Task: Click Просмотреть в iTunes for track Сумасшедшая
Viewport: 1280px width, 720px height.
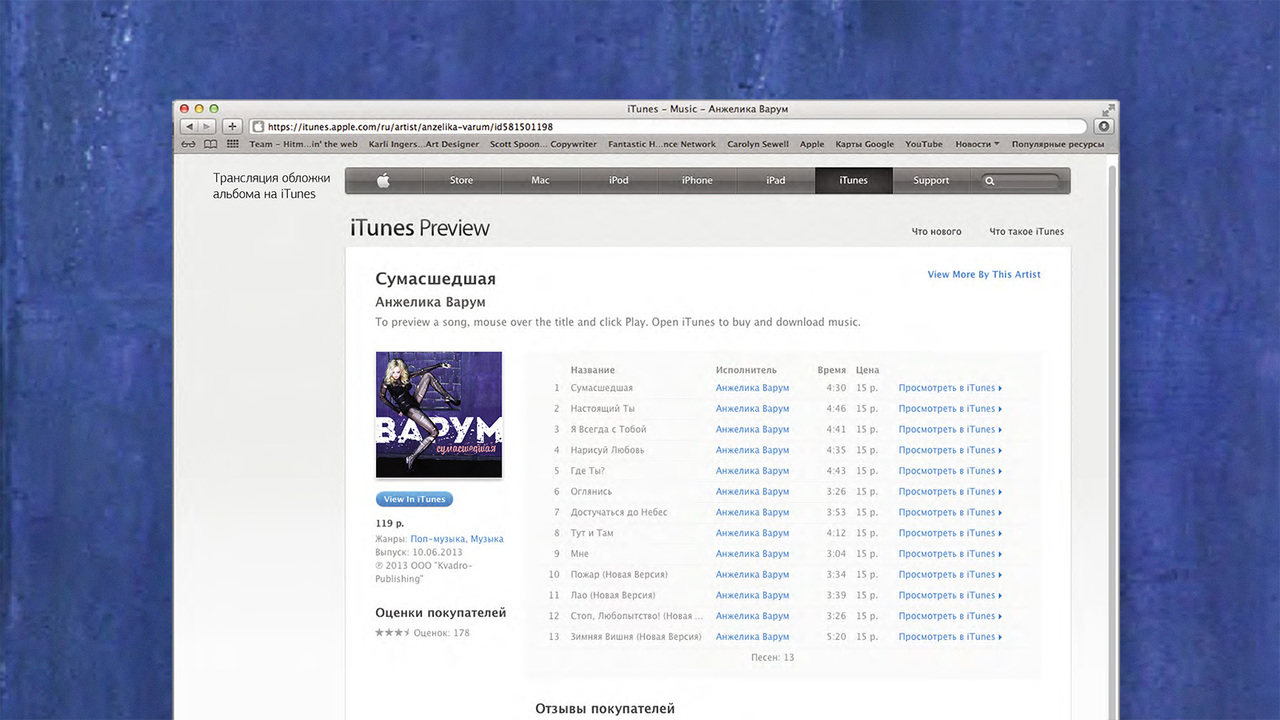Action: pos(949,388)
